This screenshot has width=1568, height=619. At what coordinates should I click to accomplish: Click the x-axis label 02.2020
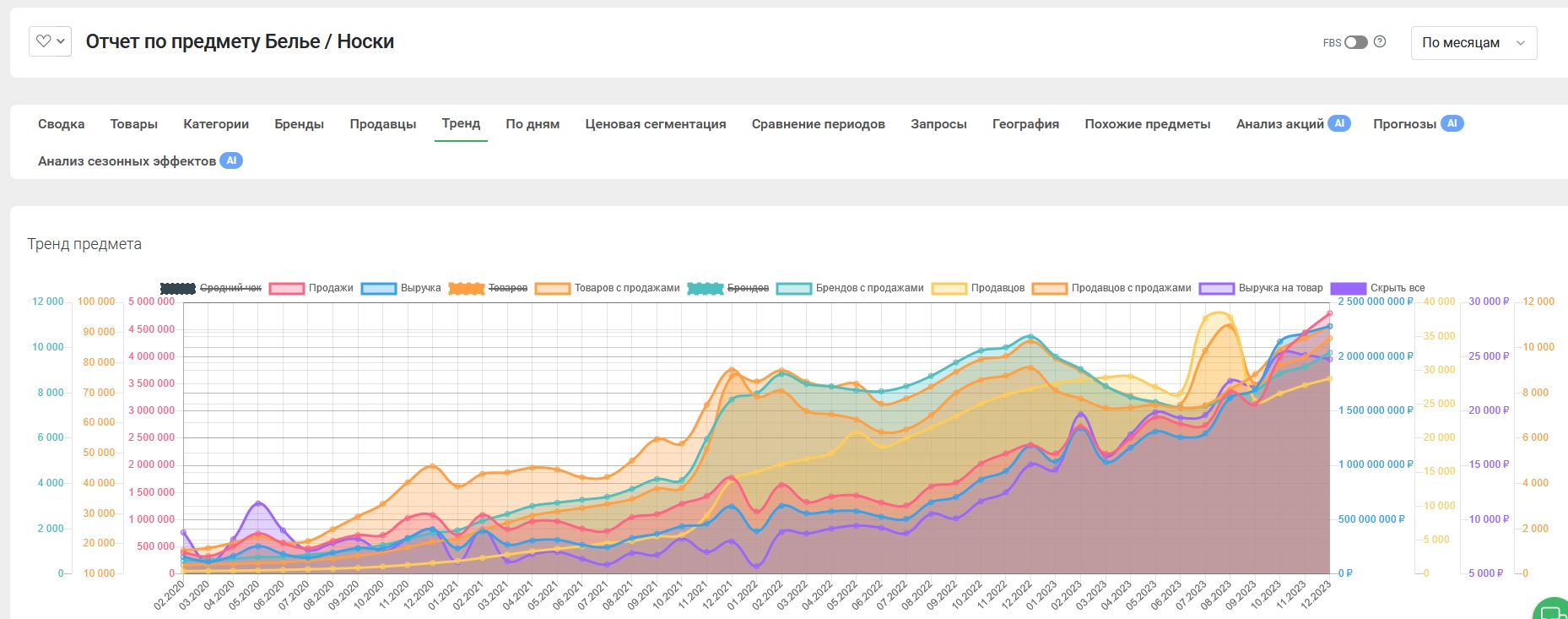coord(169,595)
